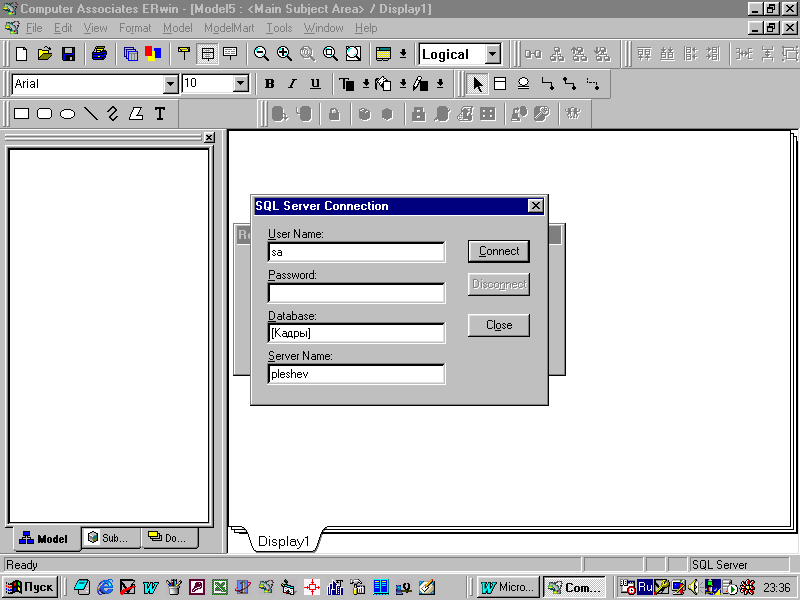
Task: Click the grayed-out Disconnect button
Action: (x=498, y=284)
